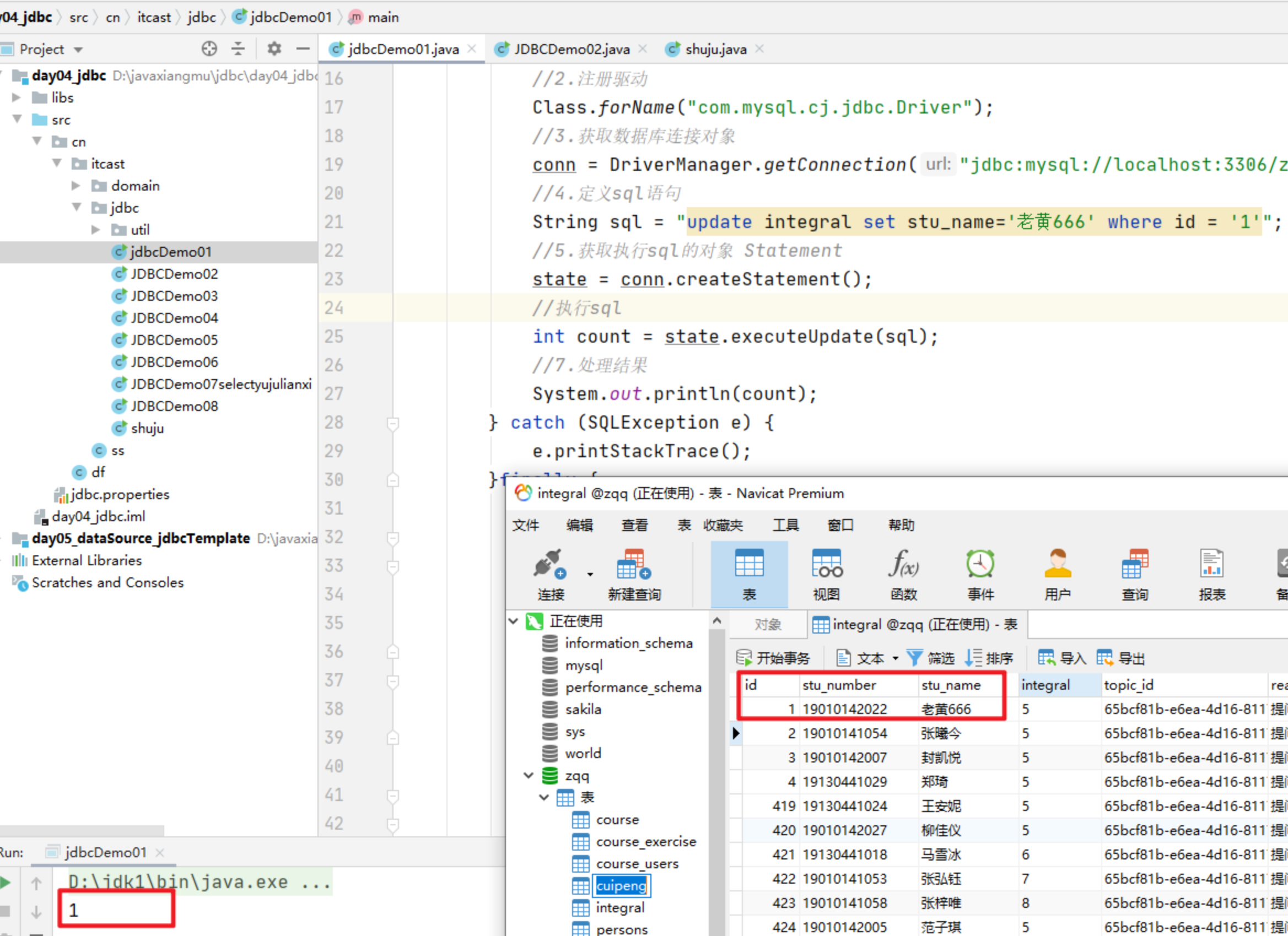Open the 报表 reports icon

pyautogui.click(x=1212, y=575)
